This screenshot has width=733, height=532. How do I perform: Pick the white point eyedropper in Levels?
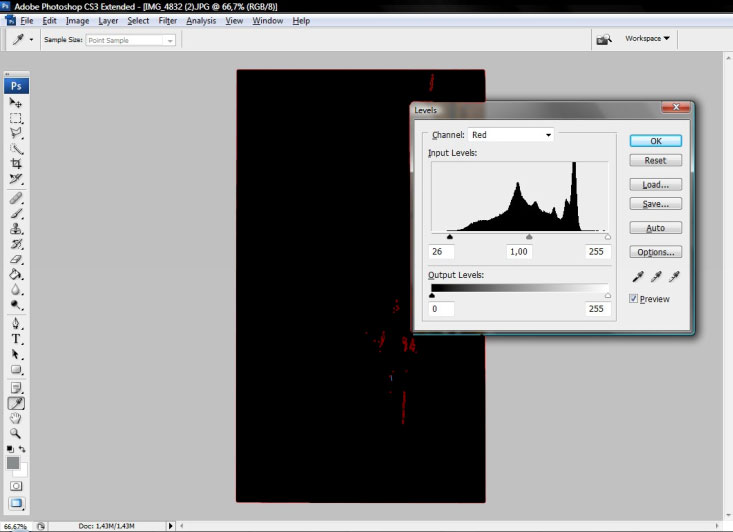[674, 277]
